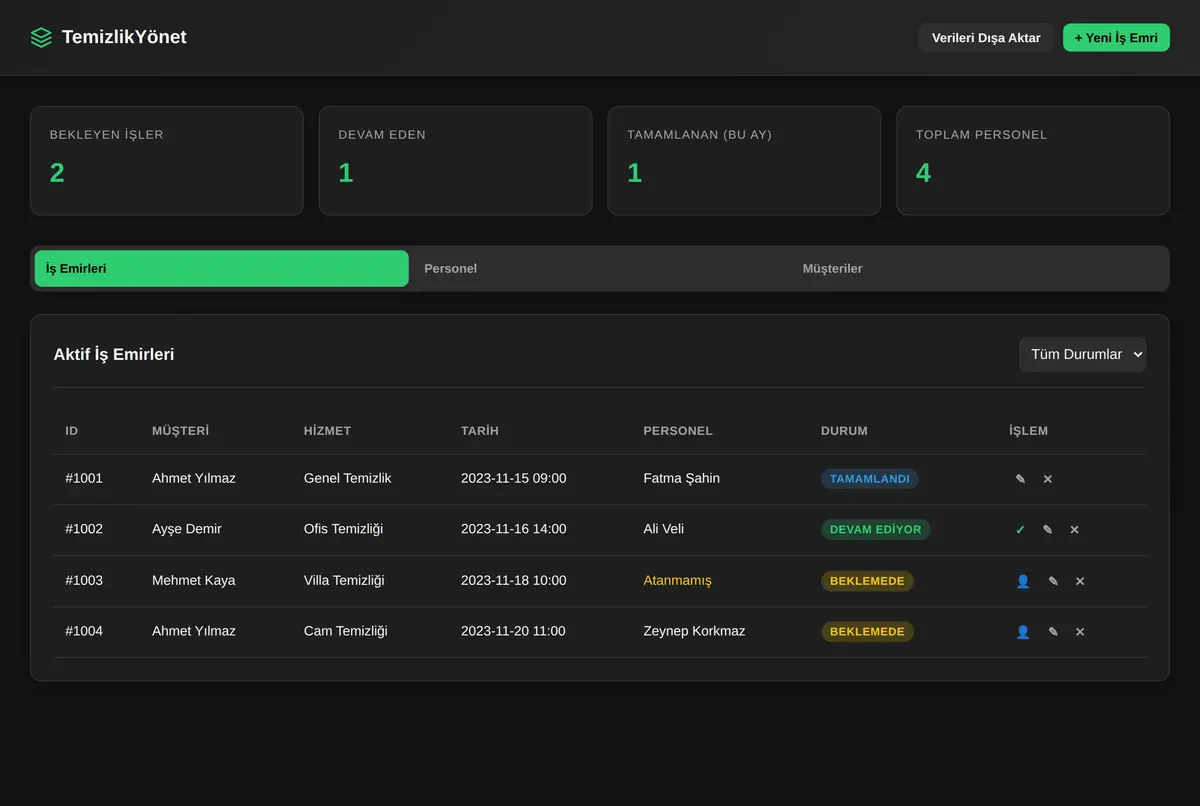Click the Zeynep Korkmaz personnel cell
This screenshot has height=806, width=1200.
(x=694, y=631)
